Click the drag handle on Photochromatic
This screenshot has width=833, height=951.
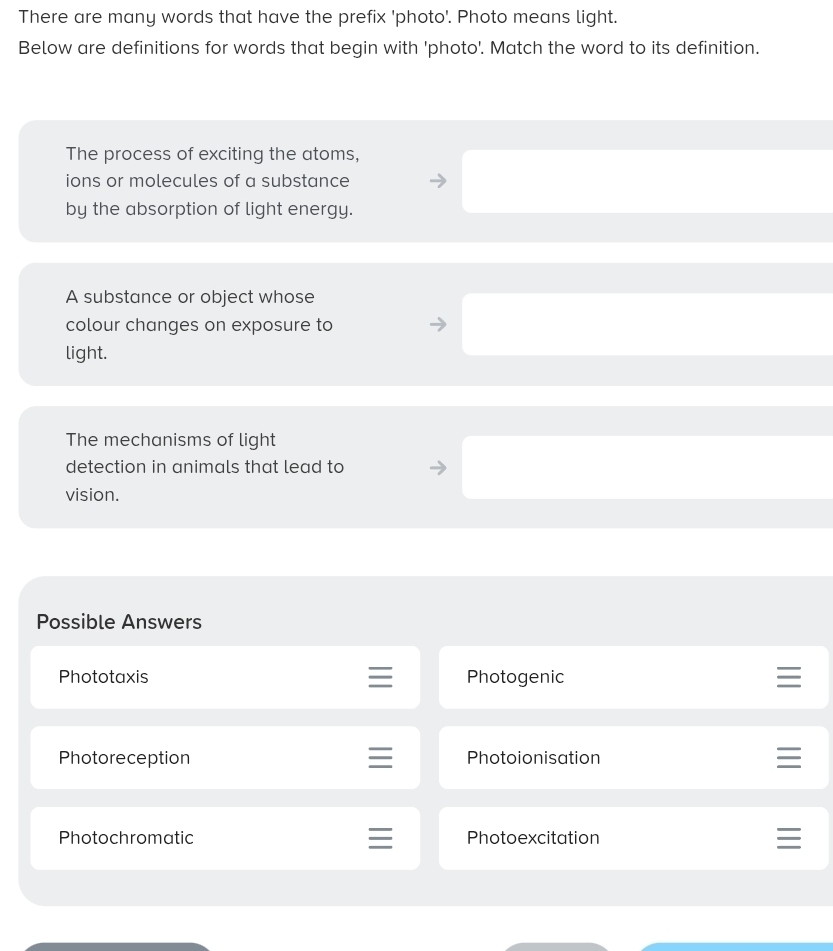pos(380,838)
